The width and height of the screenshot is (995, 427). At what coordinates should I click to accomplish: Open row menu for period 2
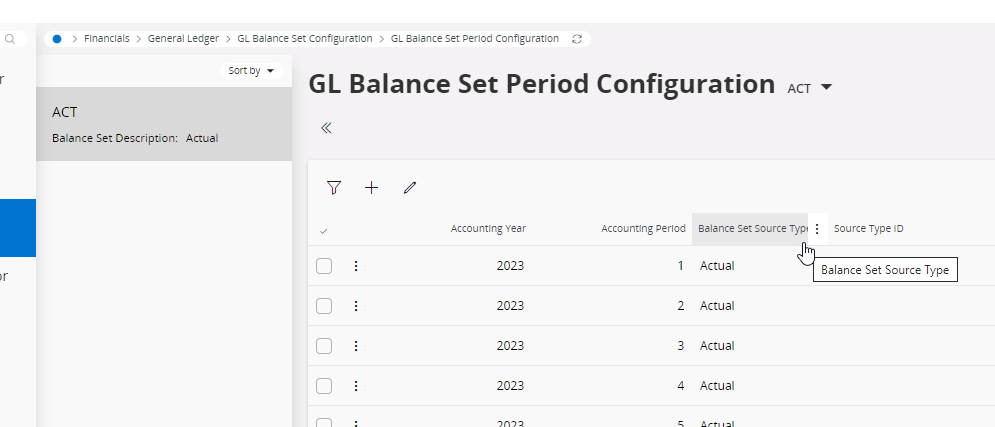click(356, 306)
